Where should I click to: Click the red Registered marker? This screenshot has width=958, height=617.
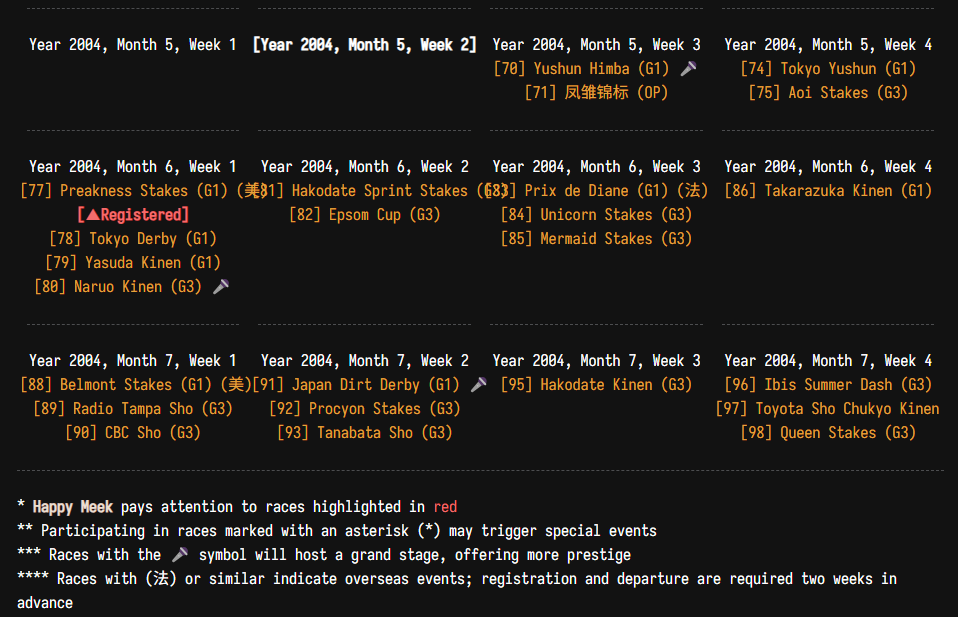(133, 214)
